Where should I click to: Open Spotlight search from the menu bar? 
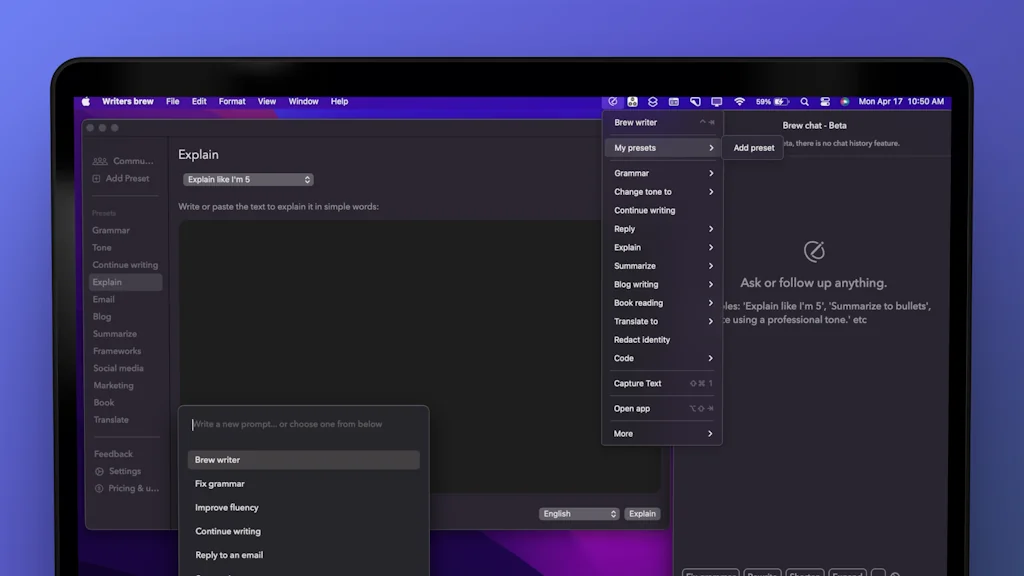click(x=804, y=101)
